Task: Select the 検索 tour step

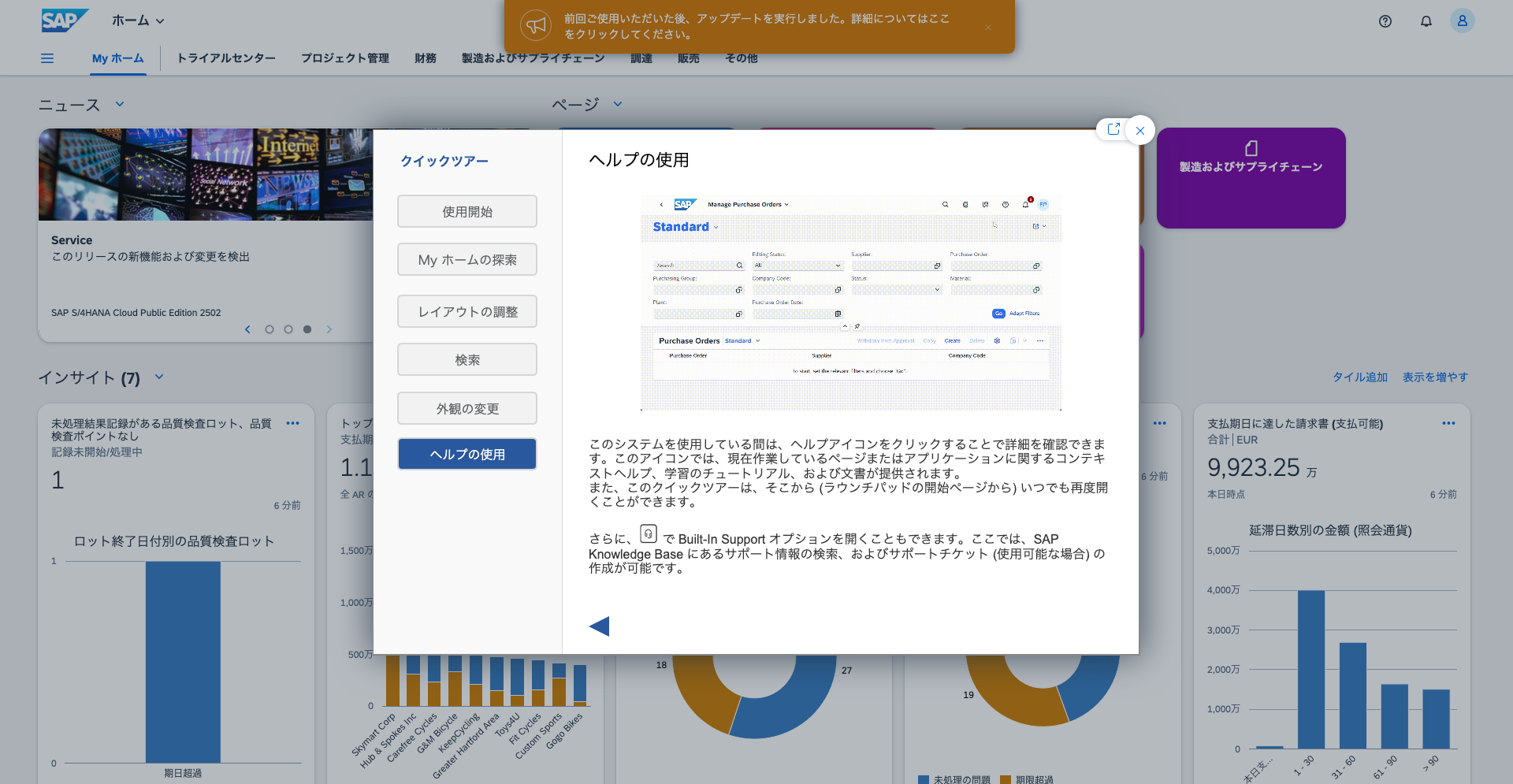Action: pyautogui.click(x=467, y=359)
